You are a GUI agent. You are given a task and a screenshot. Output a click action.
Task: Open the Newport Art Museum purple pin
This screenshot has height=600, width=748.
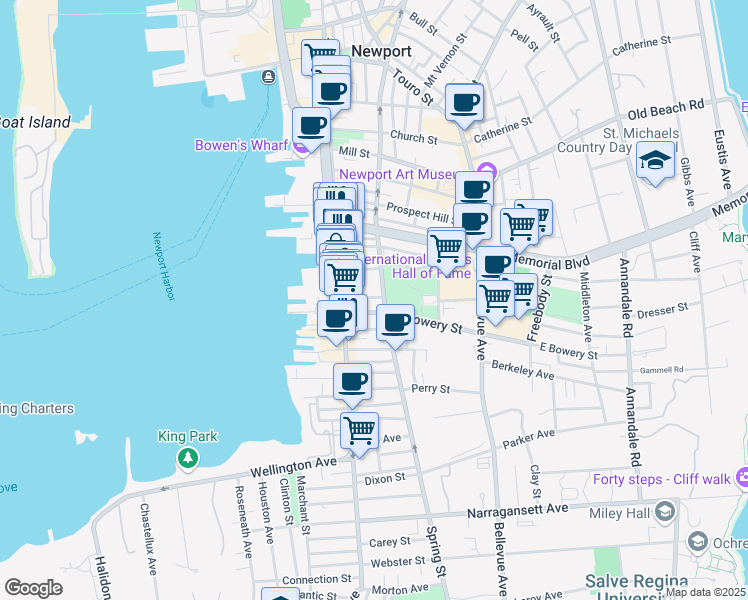pos(487,171)
